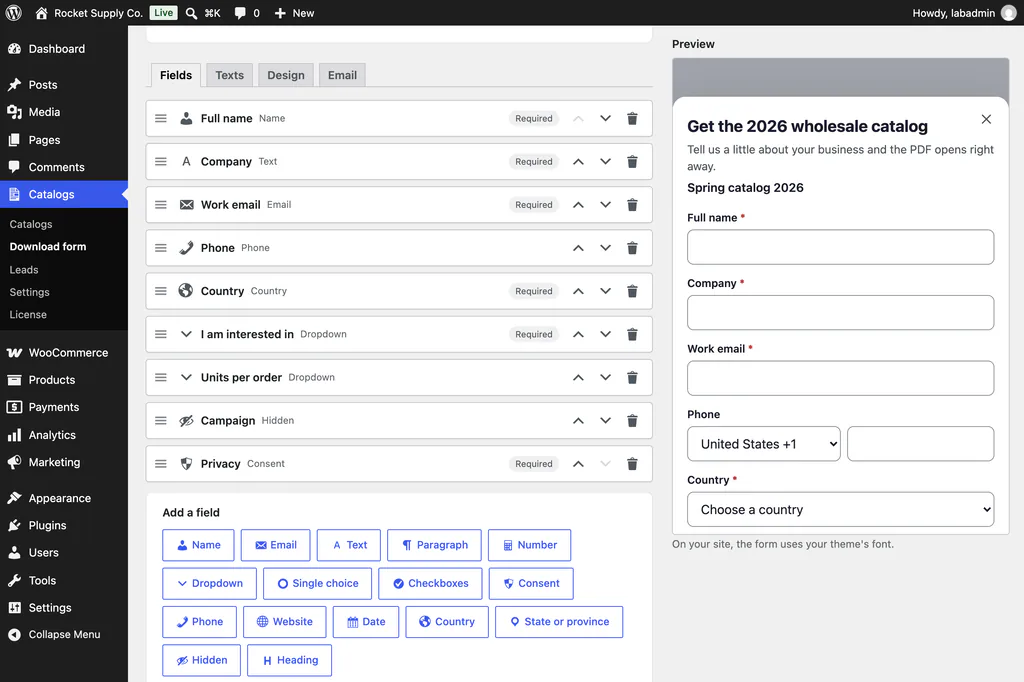Add a Heading field
Viewport: 1024px width, 682px height.
click(x=289, y=660)
